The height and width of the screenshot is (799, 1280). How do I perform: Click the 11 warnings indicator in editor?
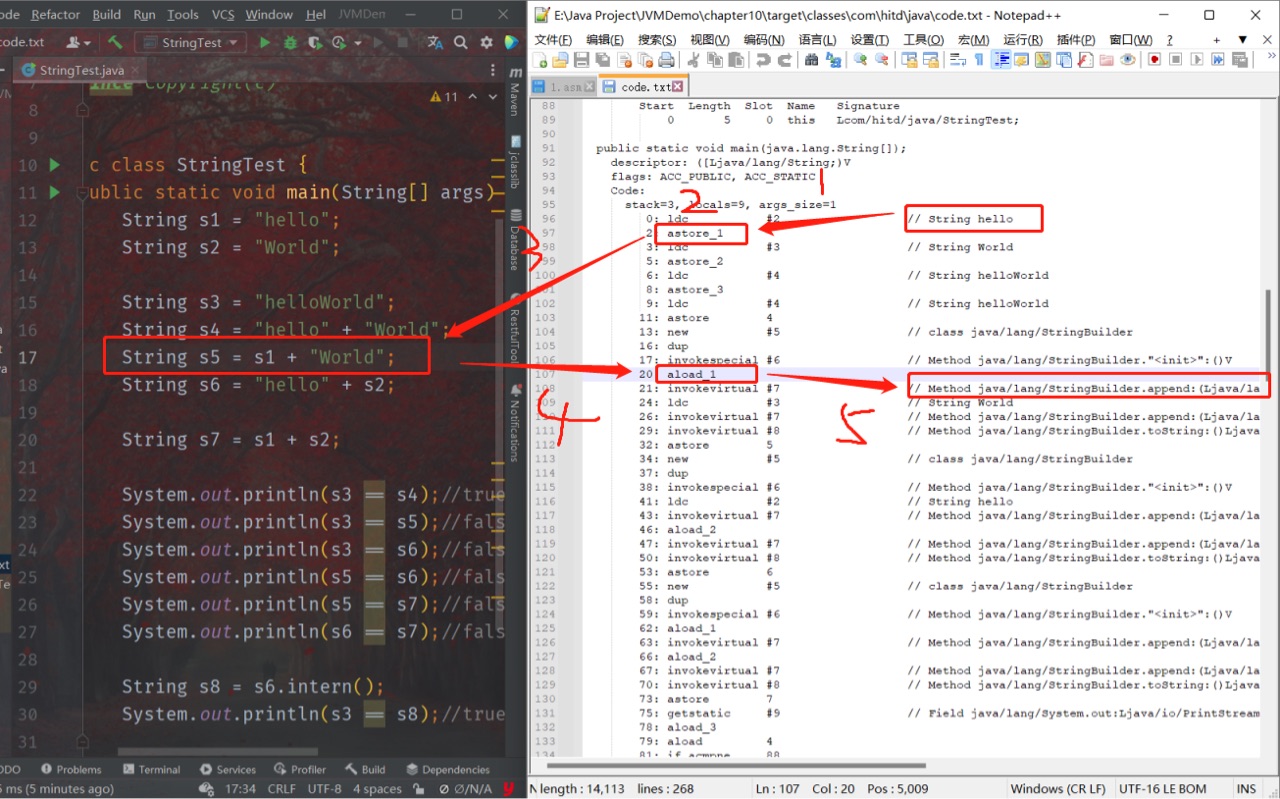tap(444, 97)
